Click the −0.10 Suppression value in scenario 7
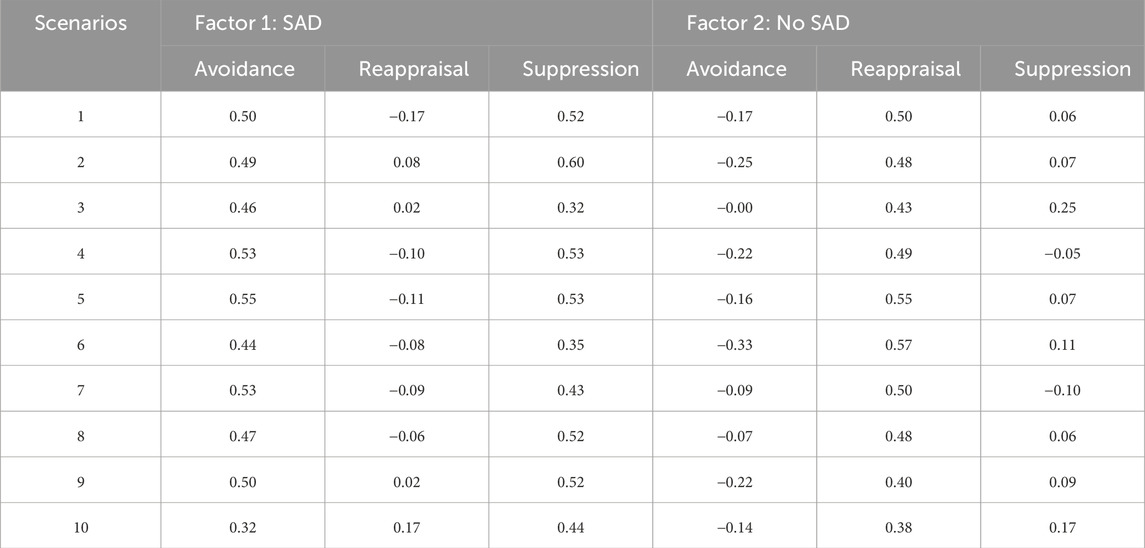Screen dimensions: 1145x548 [x=1062, y=390]
